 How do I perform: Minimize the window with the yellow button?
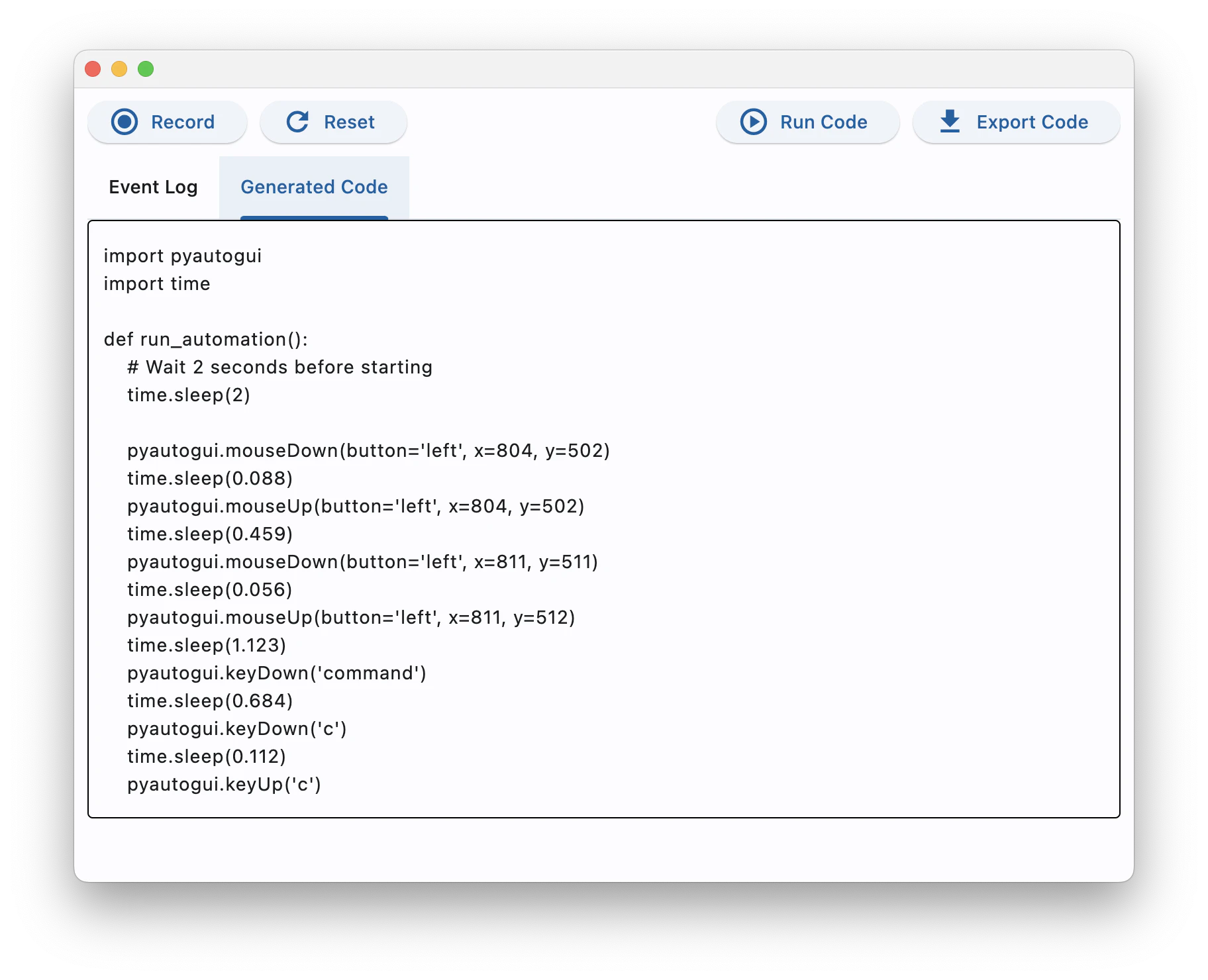pyautogui.click(x=119, y=69)
